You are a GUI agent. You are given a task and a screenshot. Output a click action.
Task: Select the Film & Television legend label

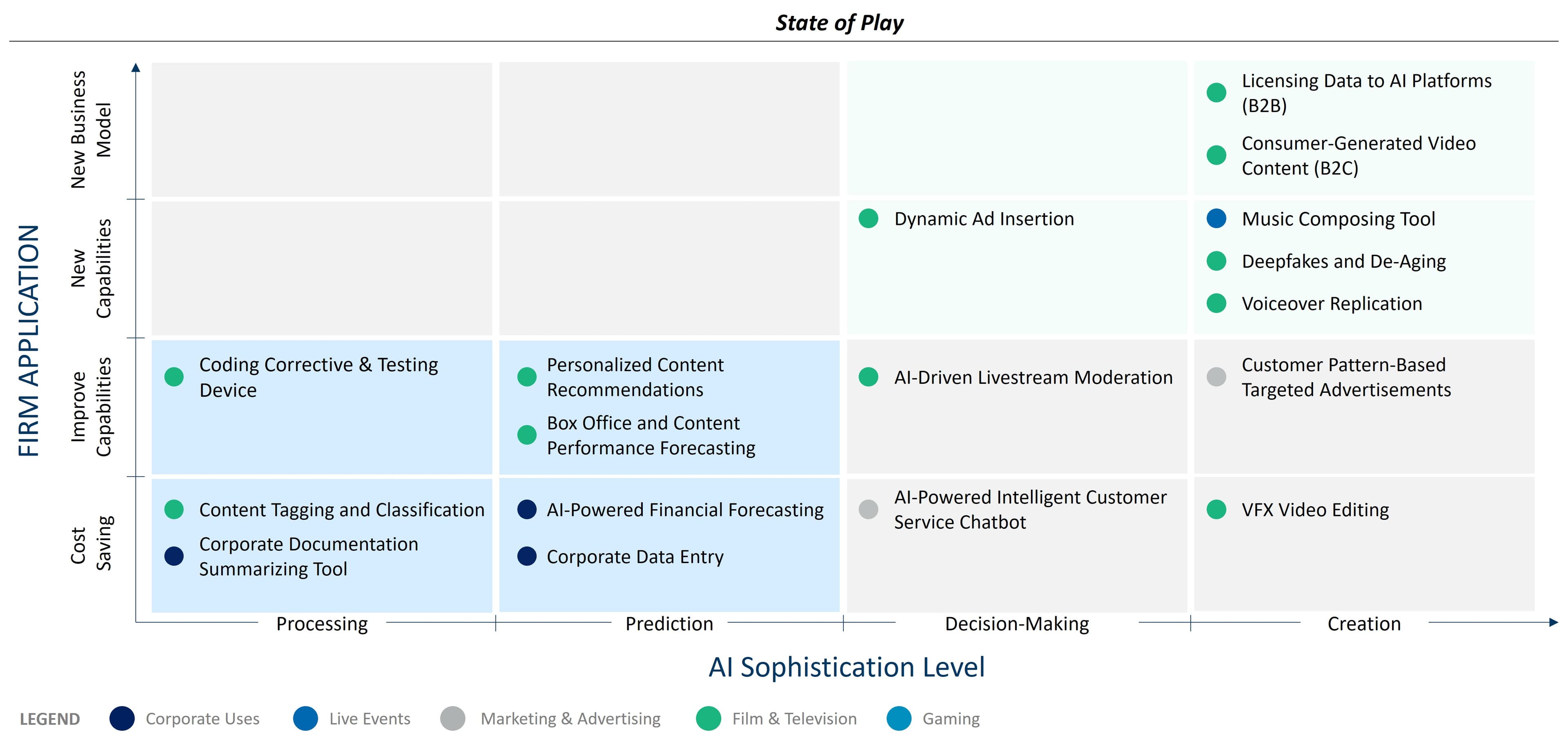click(794, 719)
